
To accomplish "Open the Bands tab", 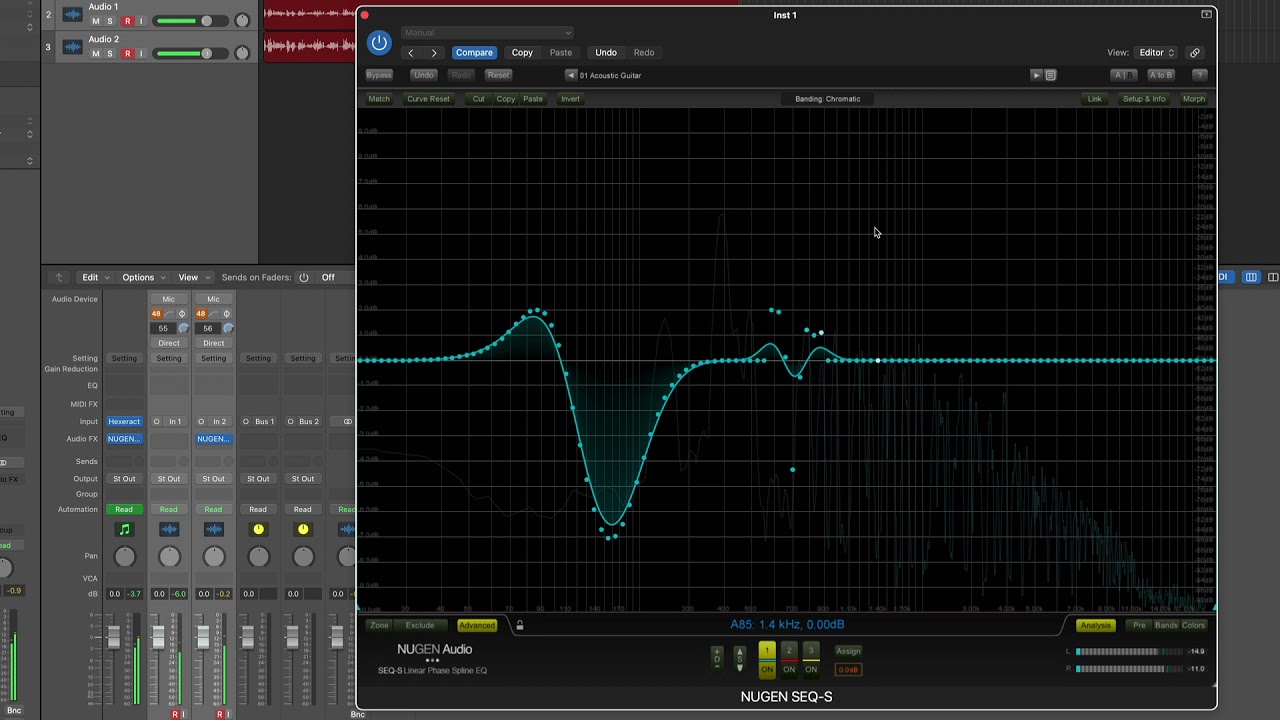I will pos(1166,625).
